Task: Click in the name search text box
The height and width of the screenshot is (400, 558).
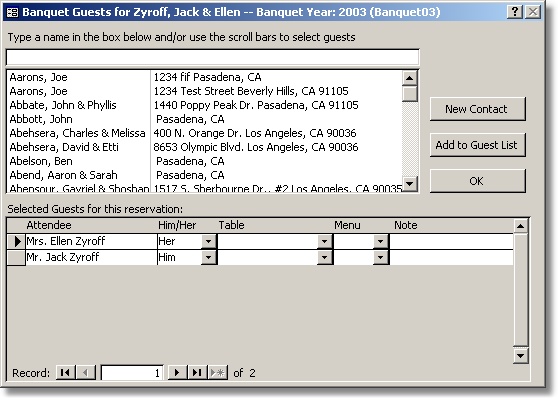Action: [x=212, y=57]
